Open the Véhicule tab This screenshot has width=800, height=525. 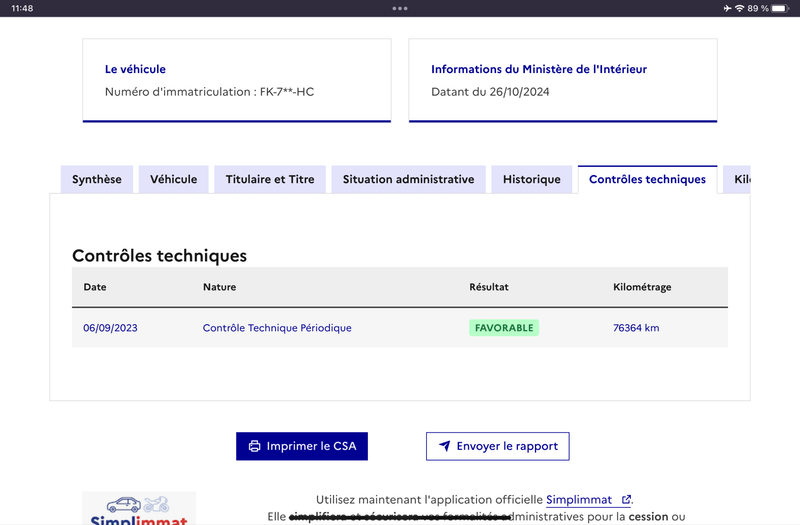tap(173, 180)
